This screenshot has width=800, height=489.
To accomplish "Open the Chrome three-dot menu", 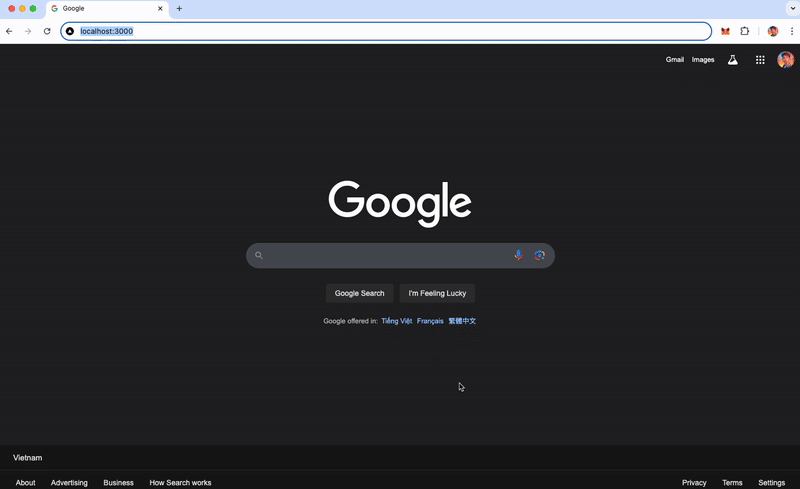I will (791, 31).
